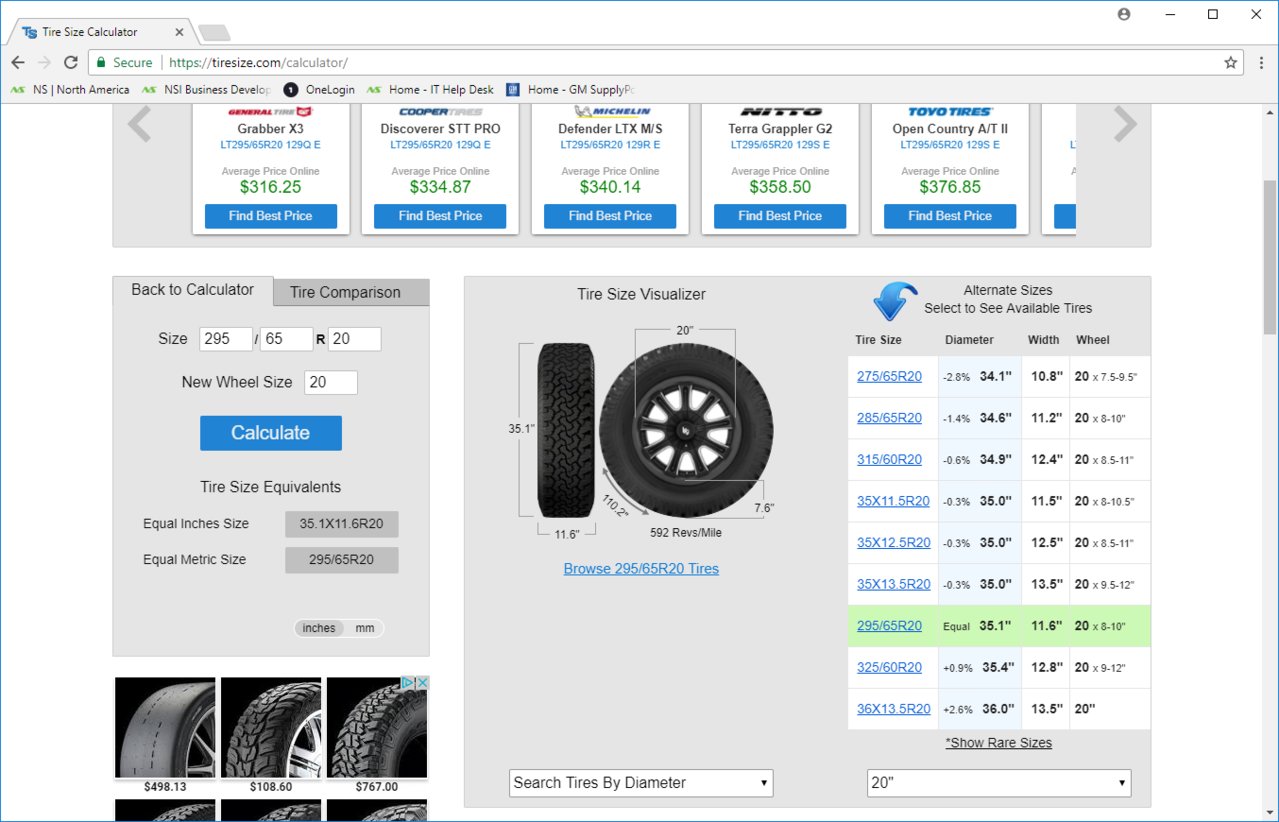Click the wheel visualizer image
The width and height of the screenshot is (1279, 822).
[687, 429]
